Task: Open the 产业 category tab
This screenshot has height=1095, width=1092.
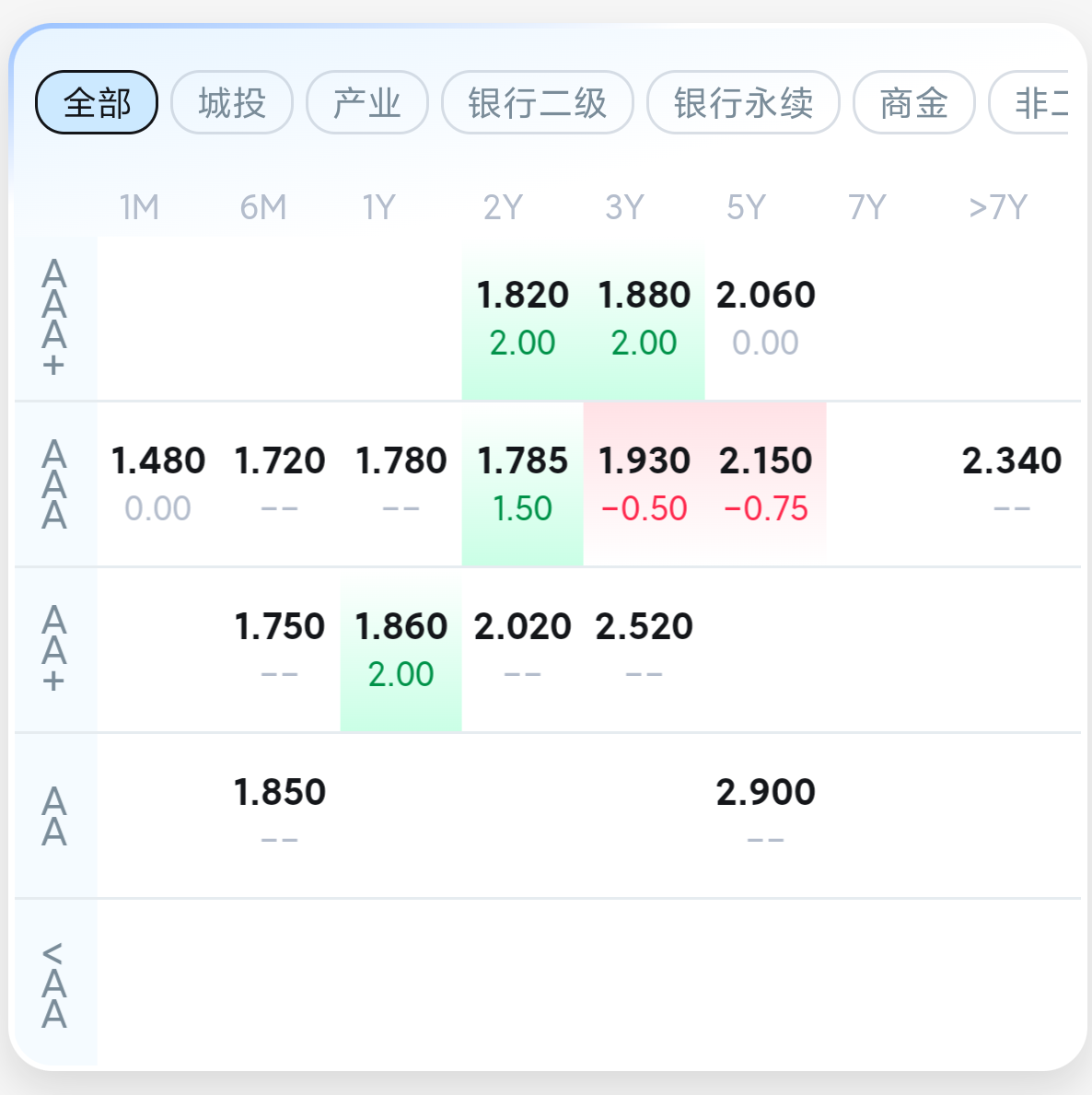Action: (x=367, y=102)
